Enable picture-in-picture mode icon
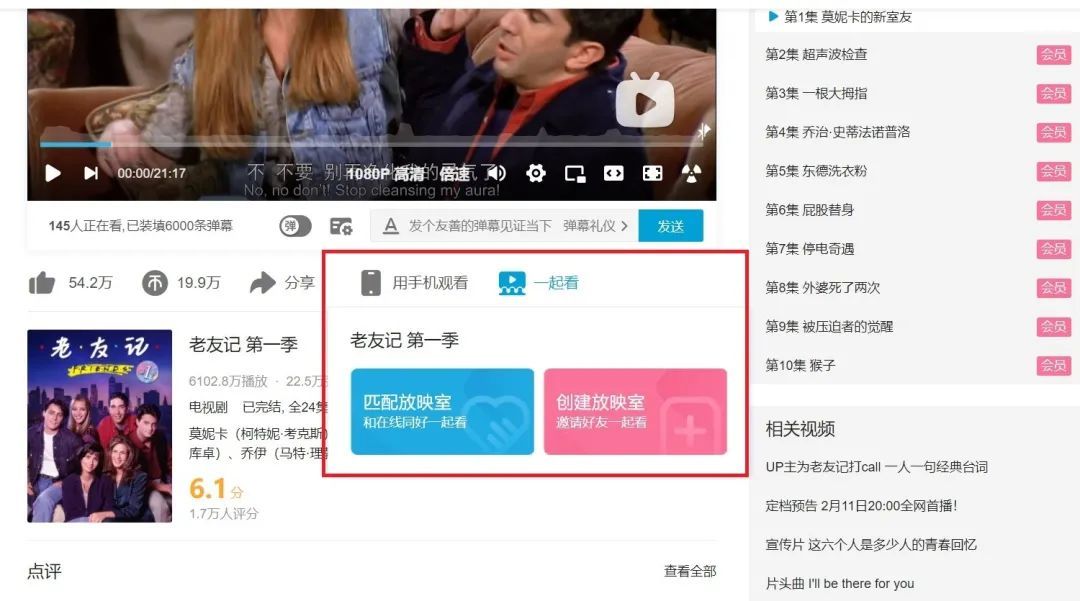Viewport: 1080px width, 601px height. (x=575, y=173)
